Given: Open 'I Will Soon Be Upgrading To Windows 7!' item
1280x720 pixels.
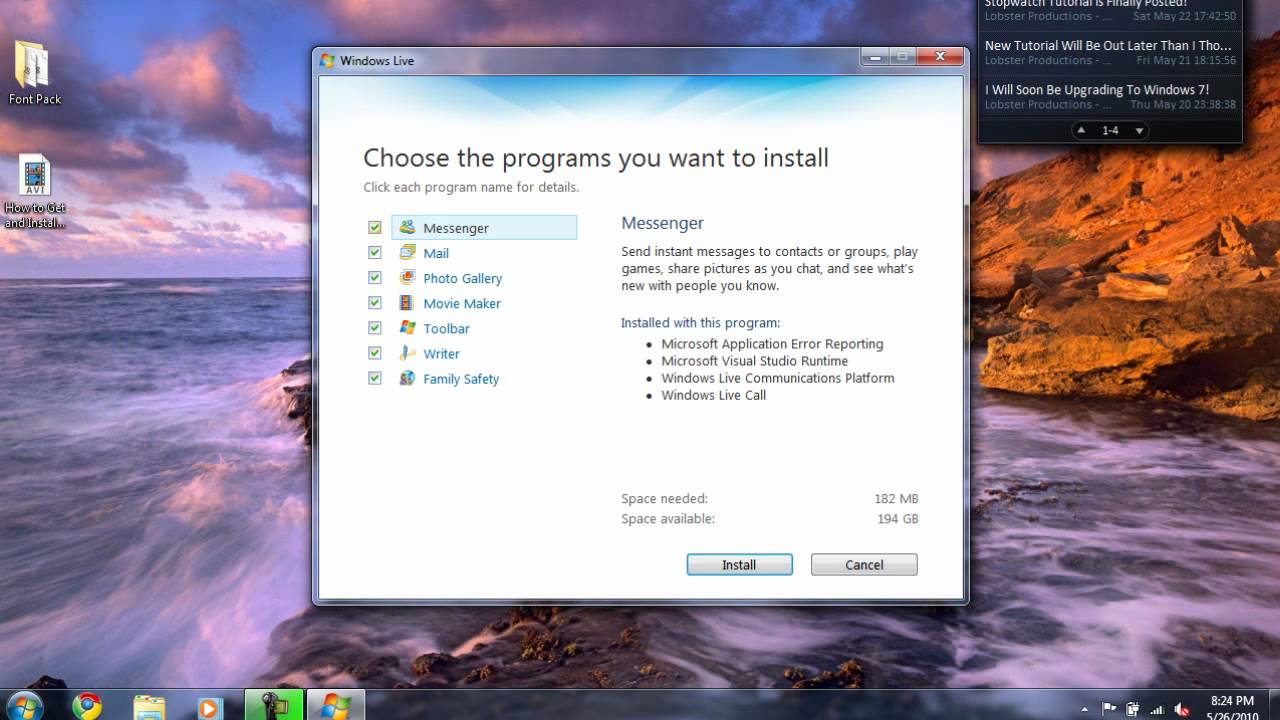Looking at the screenshot, I should 1110,96.
